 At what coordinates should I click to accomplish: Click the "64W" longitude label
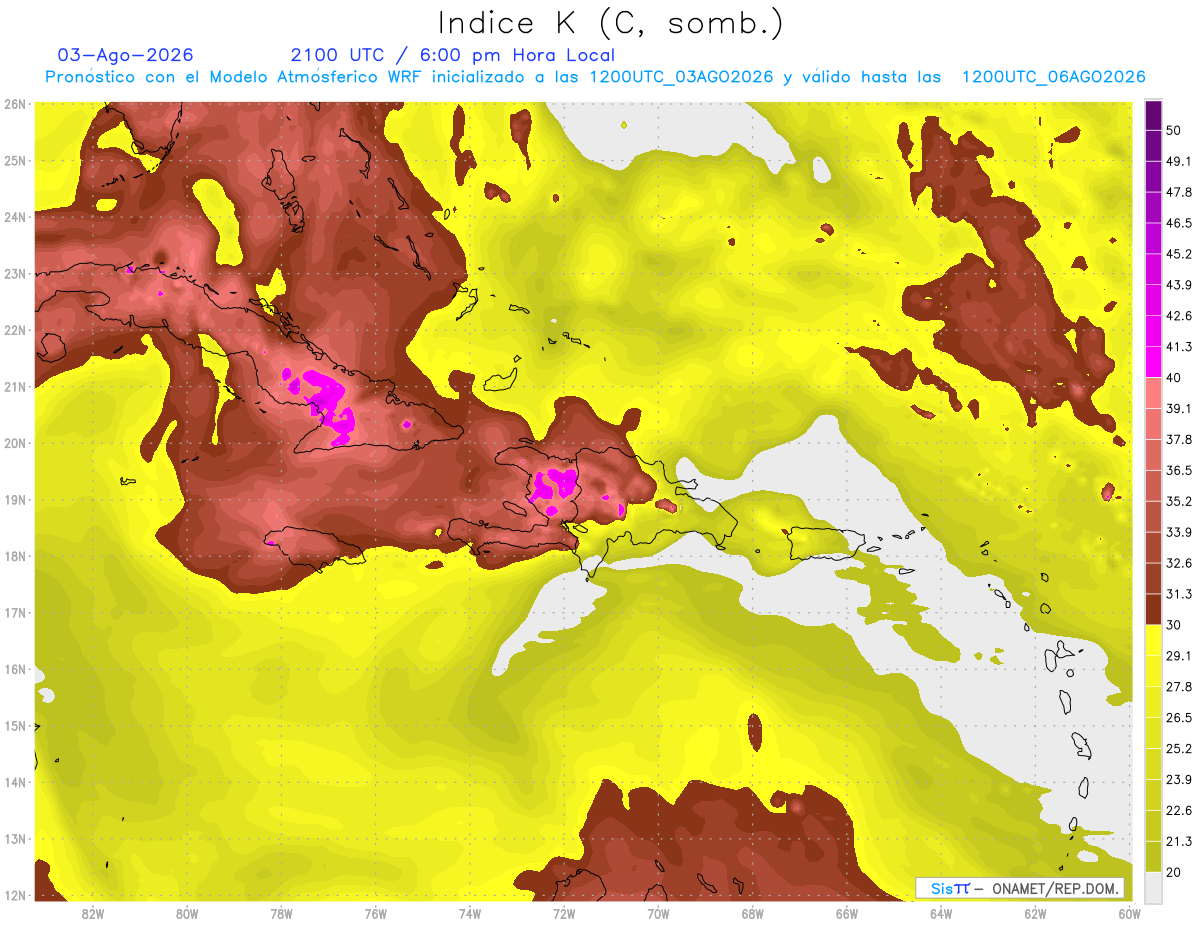point(941,913)
